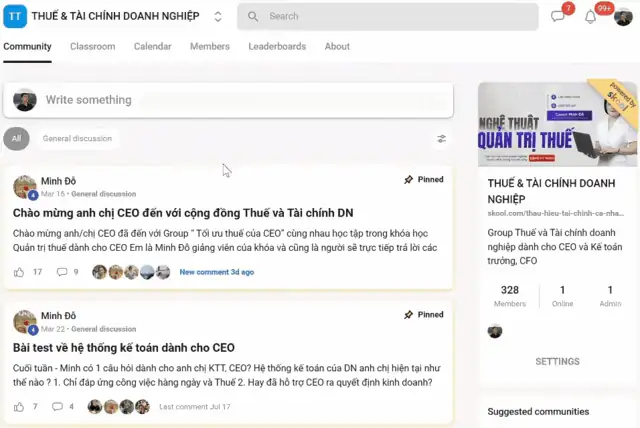Open 'Bài test về hệ thống kế toán' post
The image size is (640, 428).
[124, 348]
